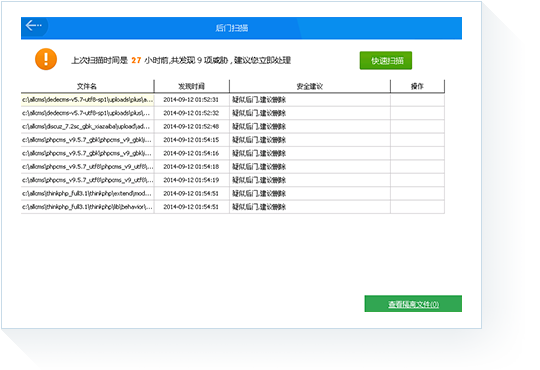This screenshot has width=540, height=370.
Task: Click 疑似后门 advice in the 01:54:18 row
Action: coord(259,167)
